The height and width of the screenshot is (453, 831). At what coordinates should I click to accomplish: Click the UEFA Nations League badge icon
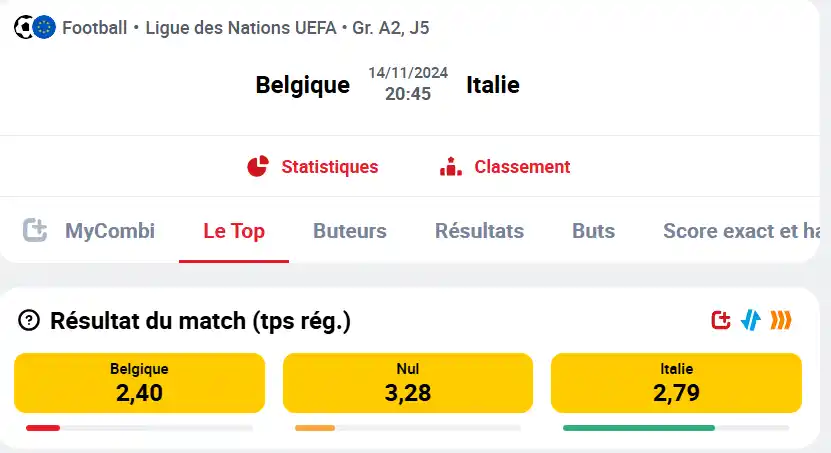[45, 28]
